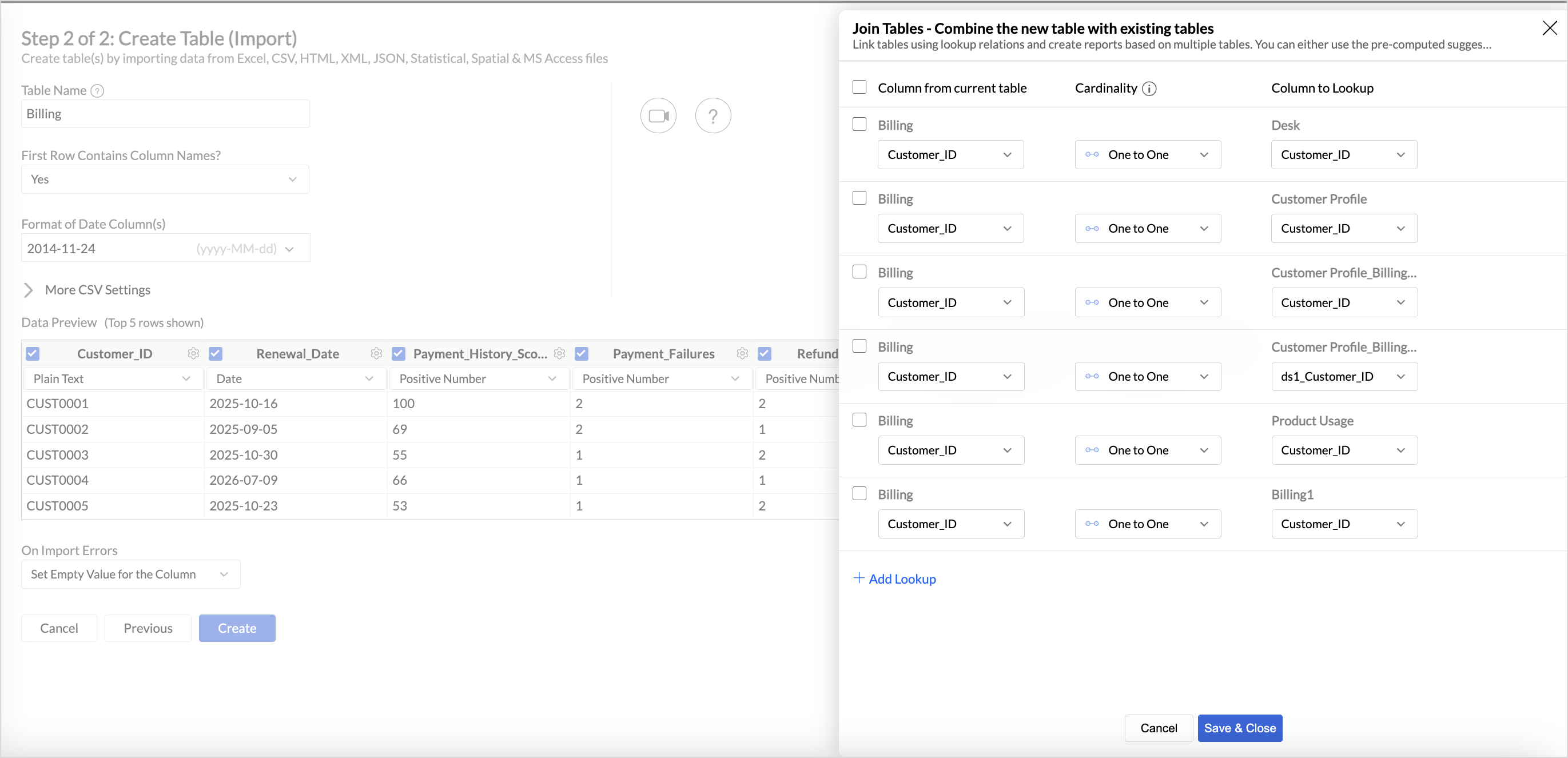Click the Cardinality info icon
Screen dimensions: 1568x758
[x=1149, y=89]
